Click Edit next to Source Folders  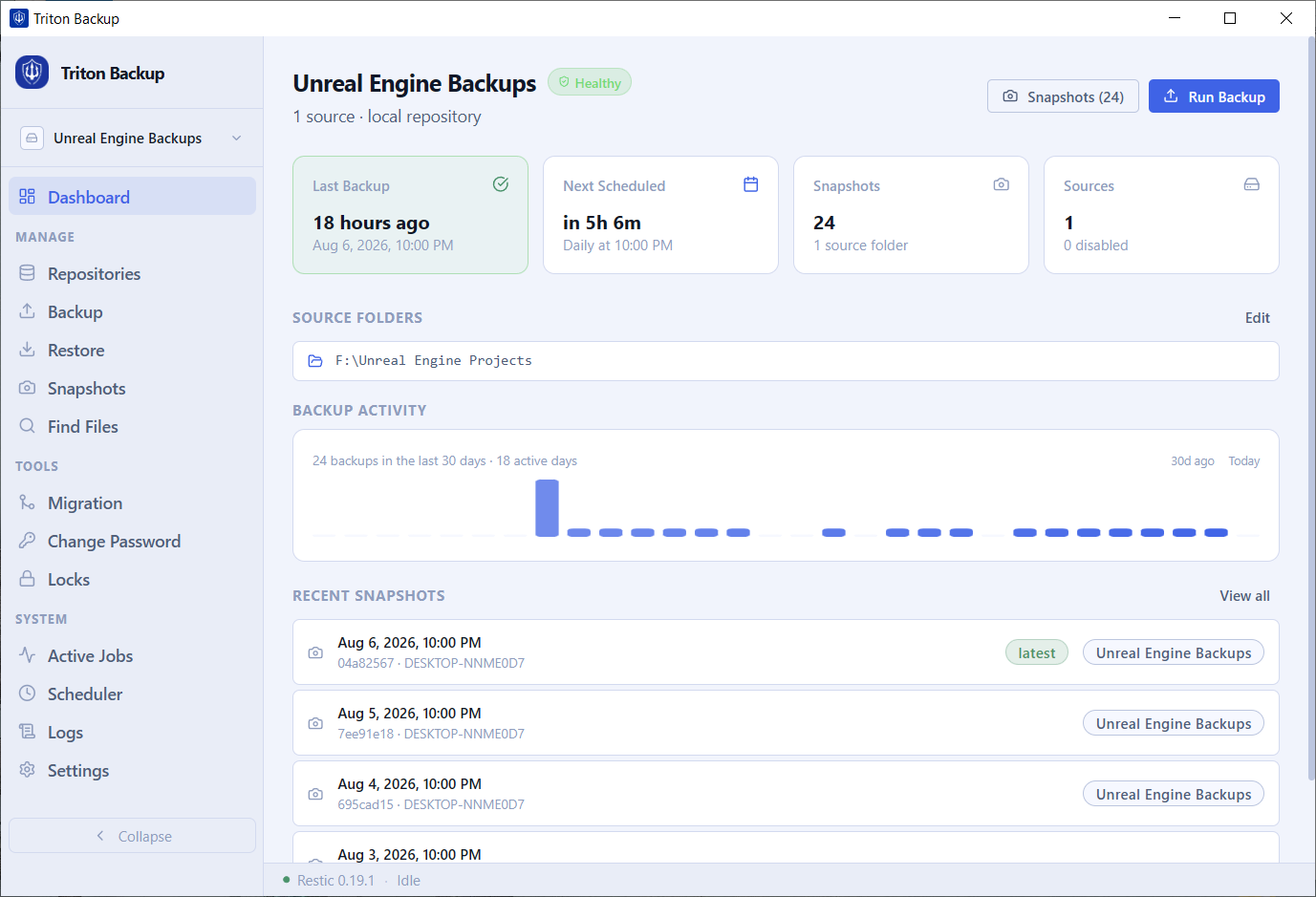[1258, 318]
